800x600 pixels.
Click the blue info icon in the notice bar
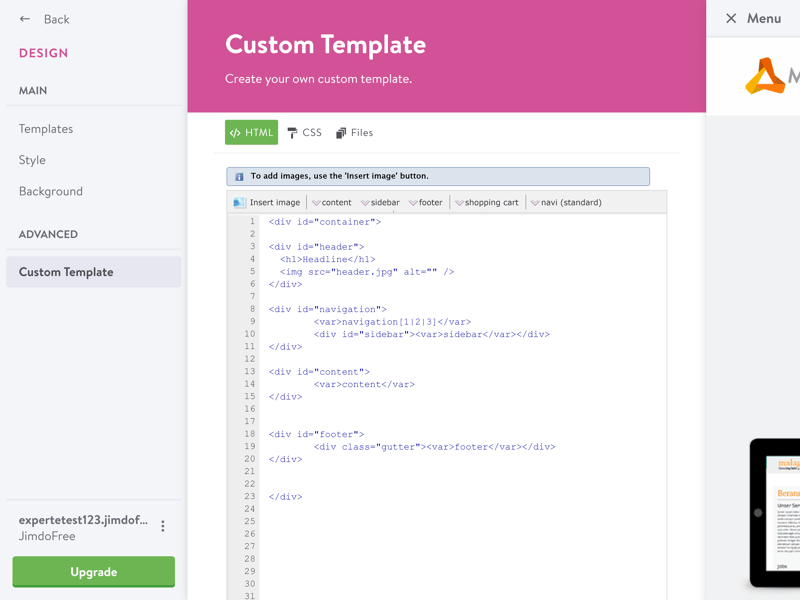tap(239, 177)
